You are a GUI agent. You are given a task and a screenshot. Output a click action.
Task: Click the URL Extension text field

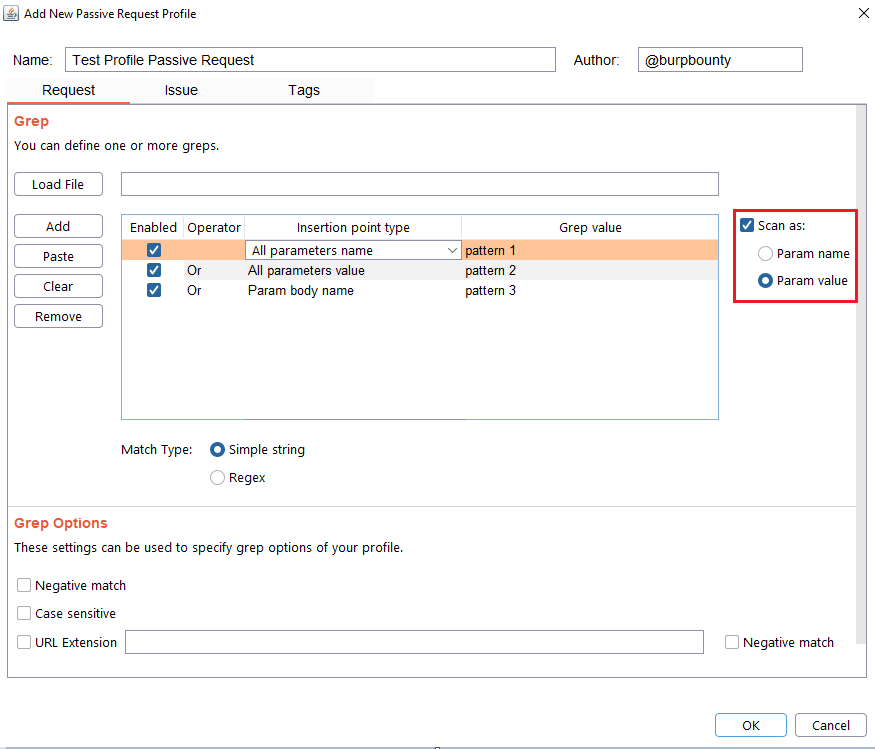414,642
